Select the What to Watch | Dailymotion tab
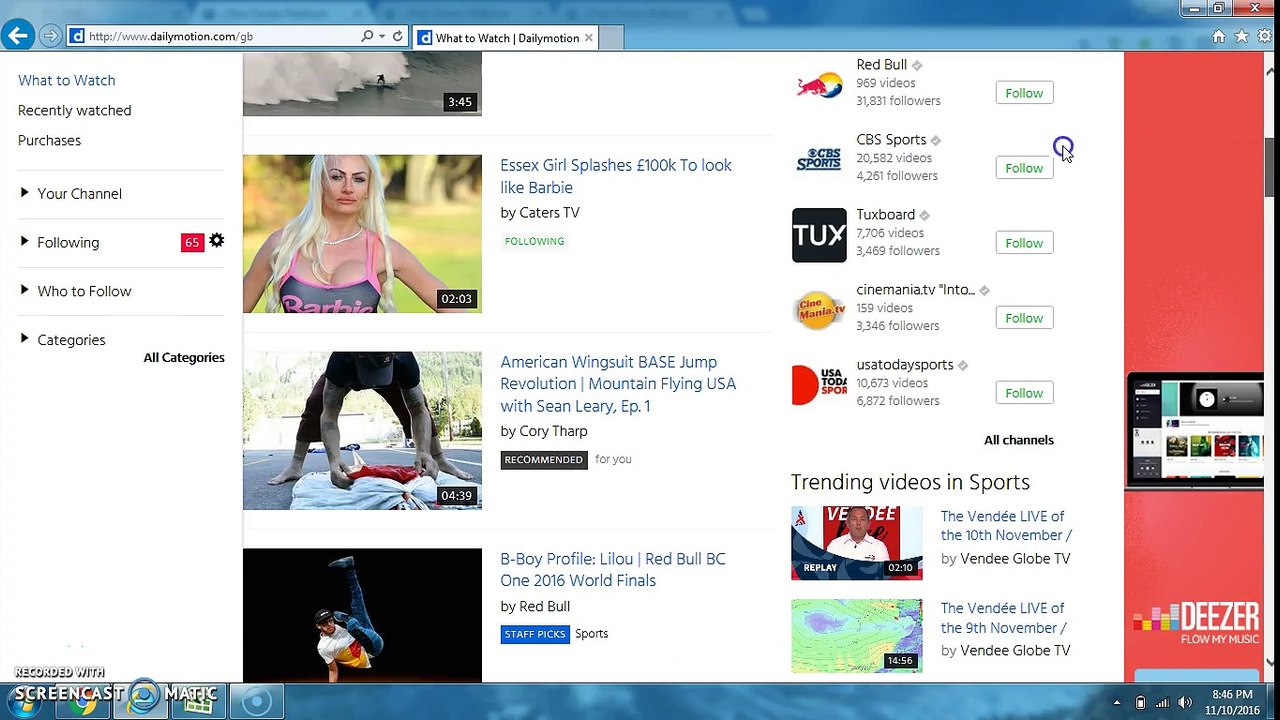Screen dimensions: 1280x720 (507, 38)
